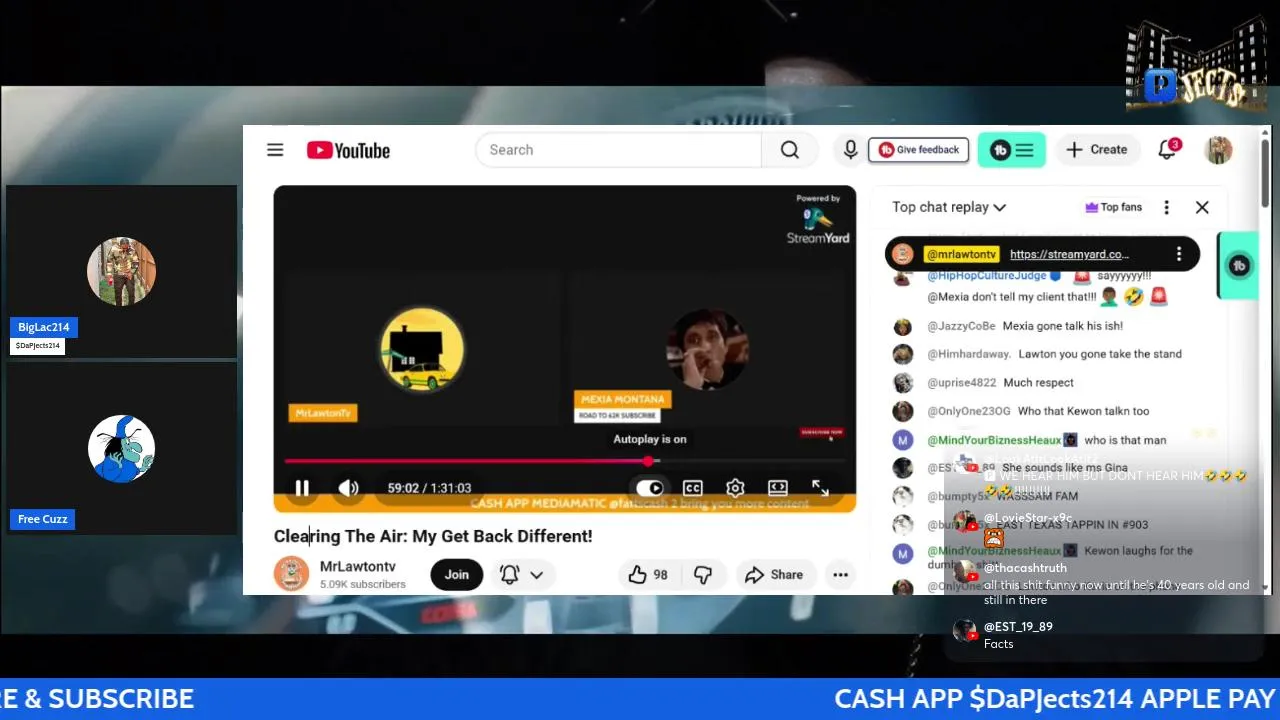Screen dimensions: 1280x720
Task: Click the search magnifier button
Action: pos(790,150)
